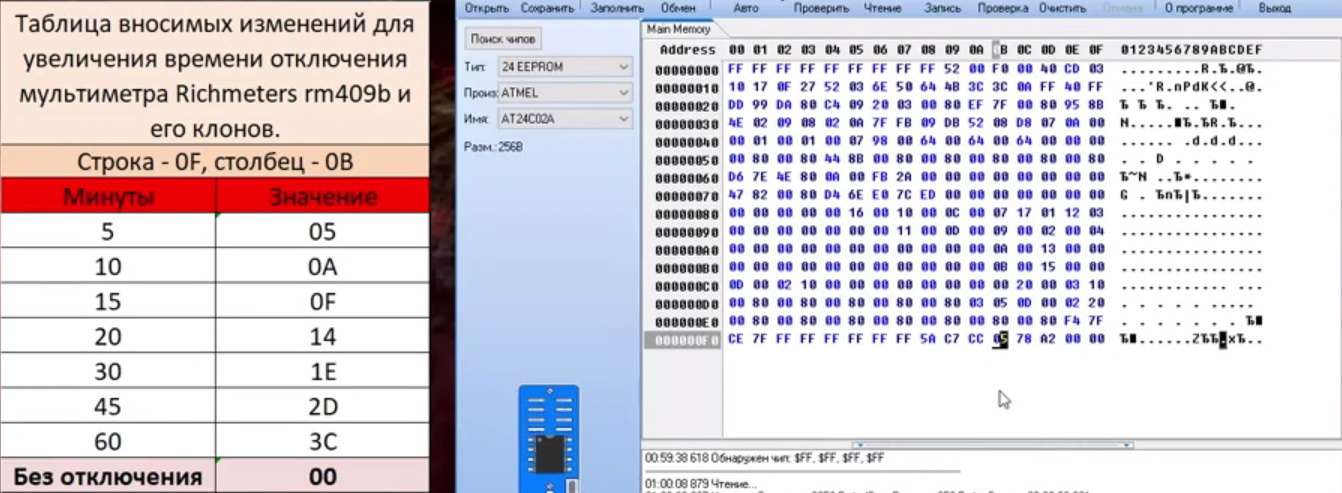
Task: Choose the Обмен toolbar item
Action: click(678, 7)
